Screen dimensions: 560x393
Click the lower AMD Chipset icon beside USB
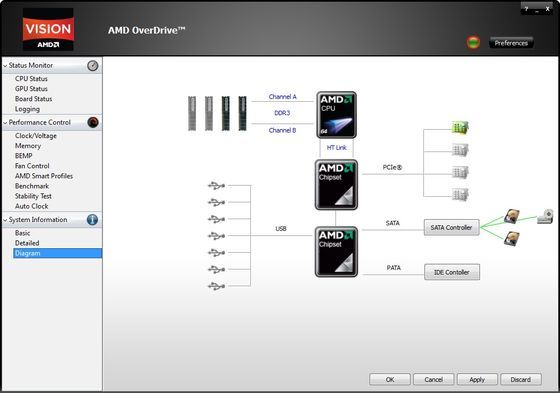tap(336, 252)
